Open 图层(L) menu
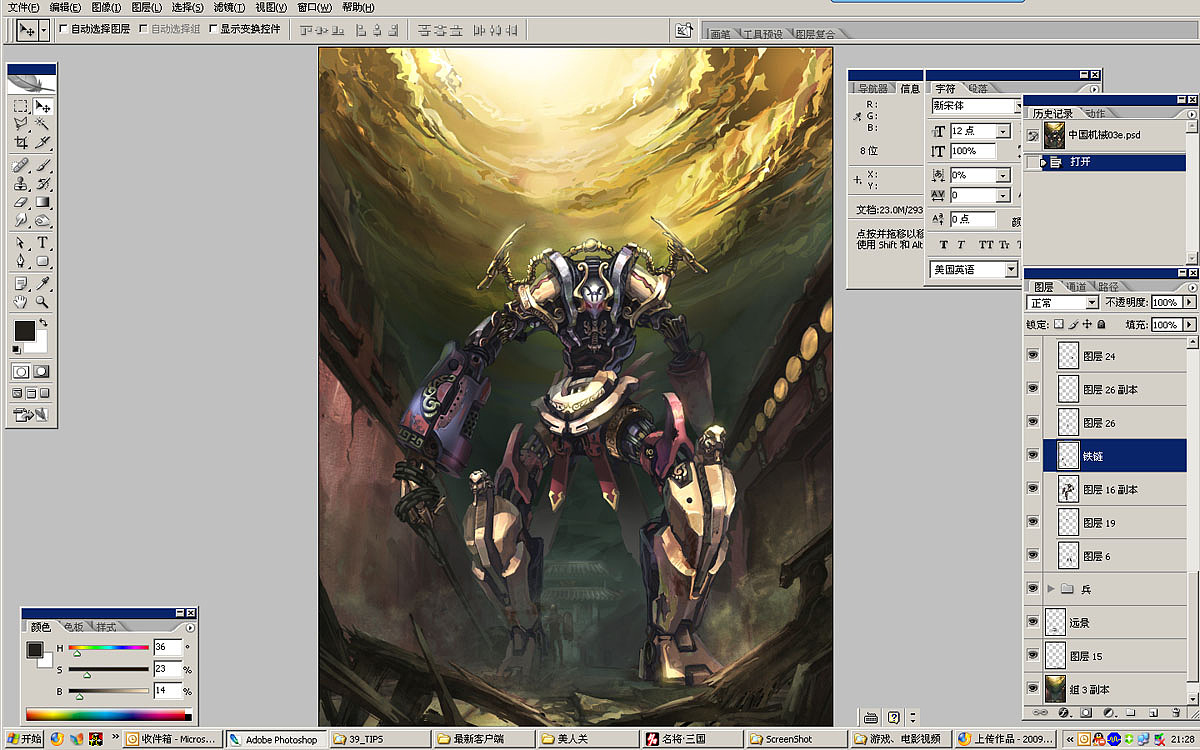The height and width of the screenshot is (750, 1200). 146,7
